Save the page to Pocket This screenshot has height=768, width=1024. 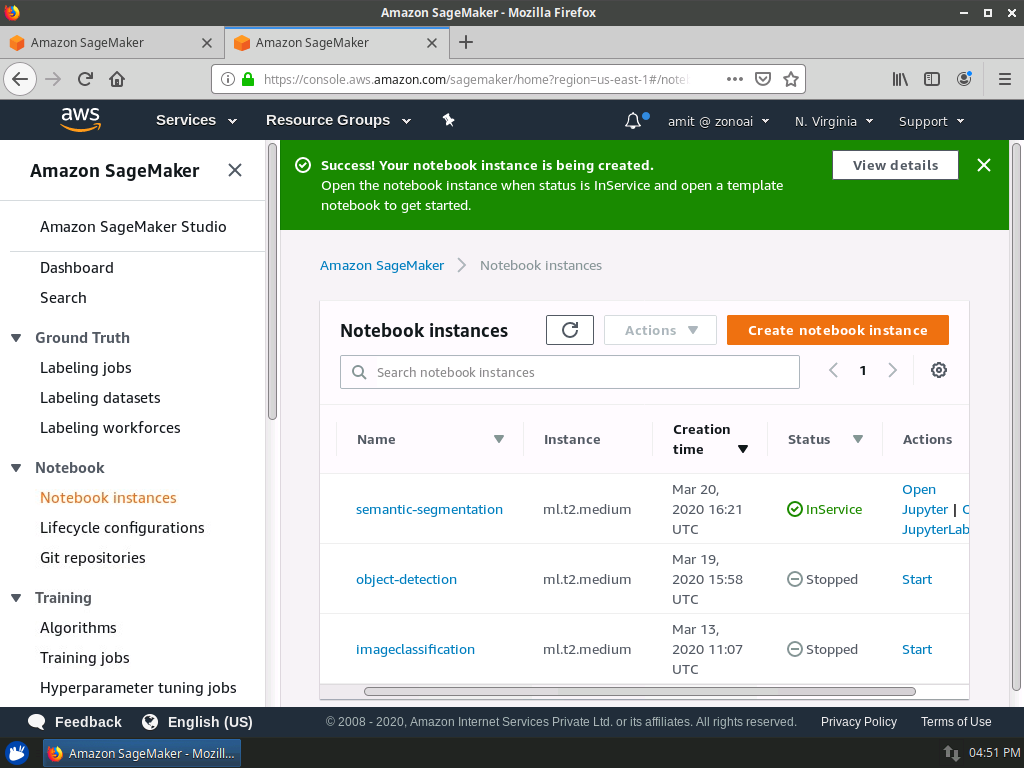pyautogui.click(x=762, y=79)
